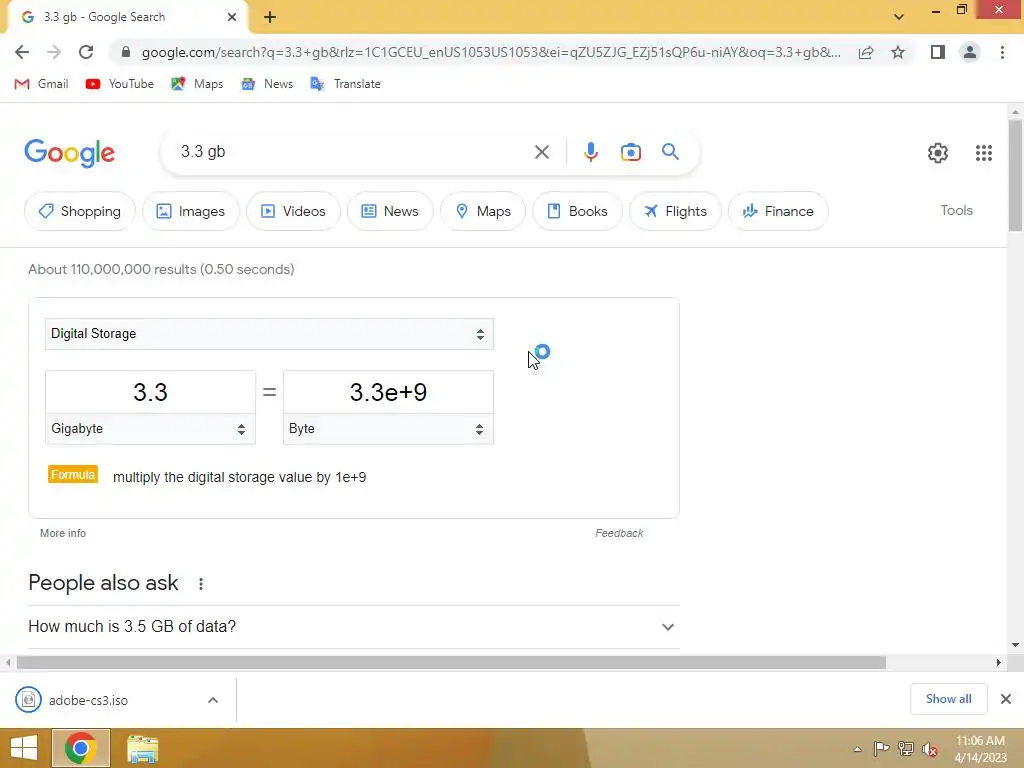This screenshot has height=768, width=1024.
Task: Show hidden system tray icons
Action: click(857, 749)
